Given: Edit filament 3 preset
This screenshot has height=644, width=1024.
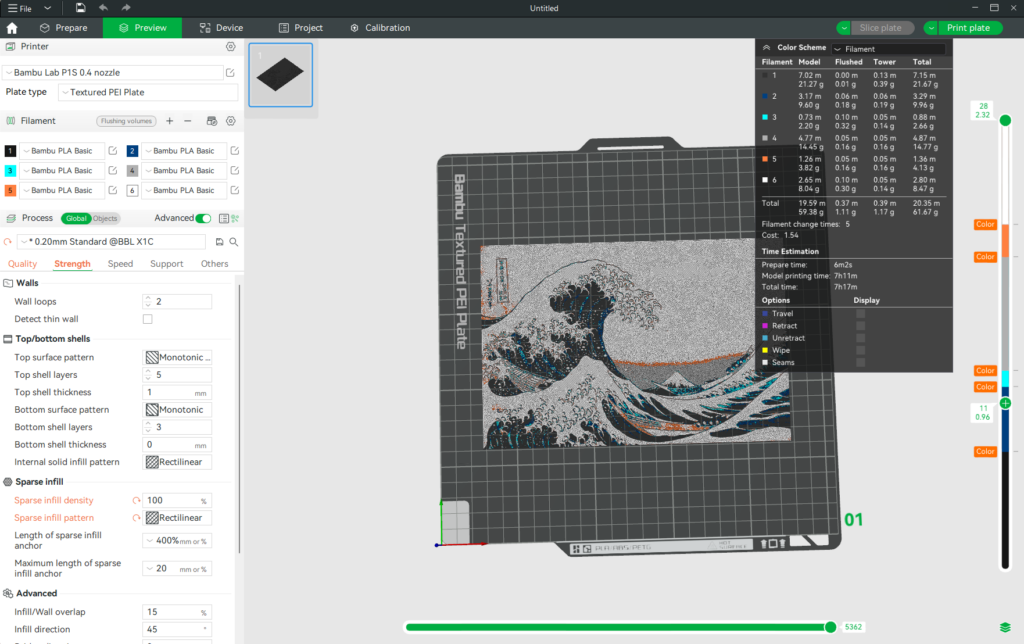Looking at the screenshot, I should [x=113, y=170].
